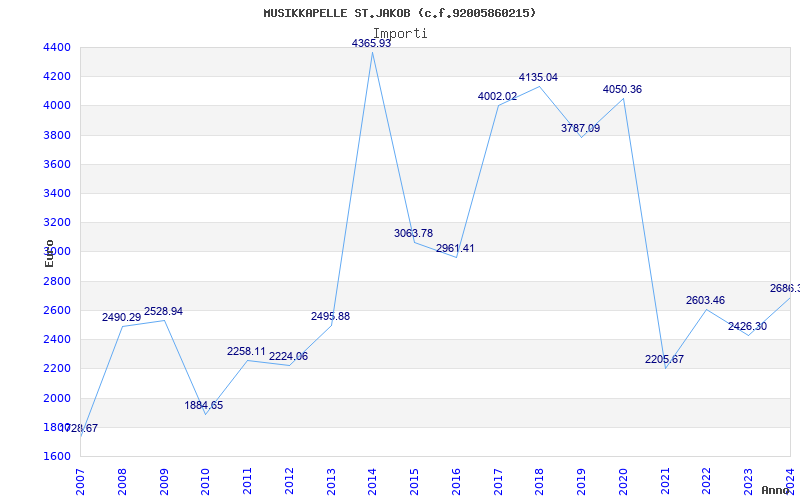Click the y-axis tick 1600

tap(58, 456)
